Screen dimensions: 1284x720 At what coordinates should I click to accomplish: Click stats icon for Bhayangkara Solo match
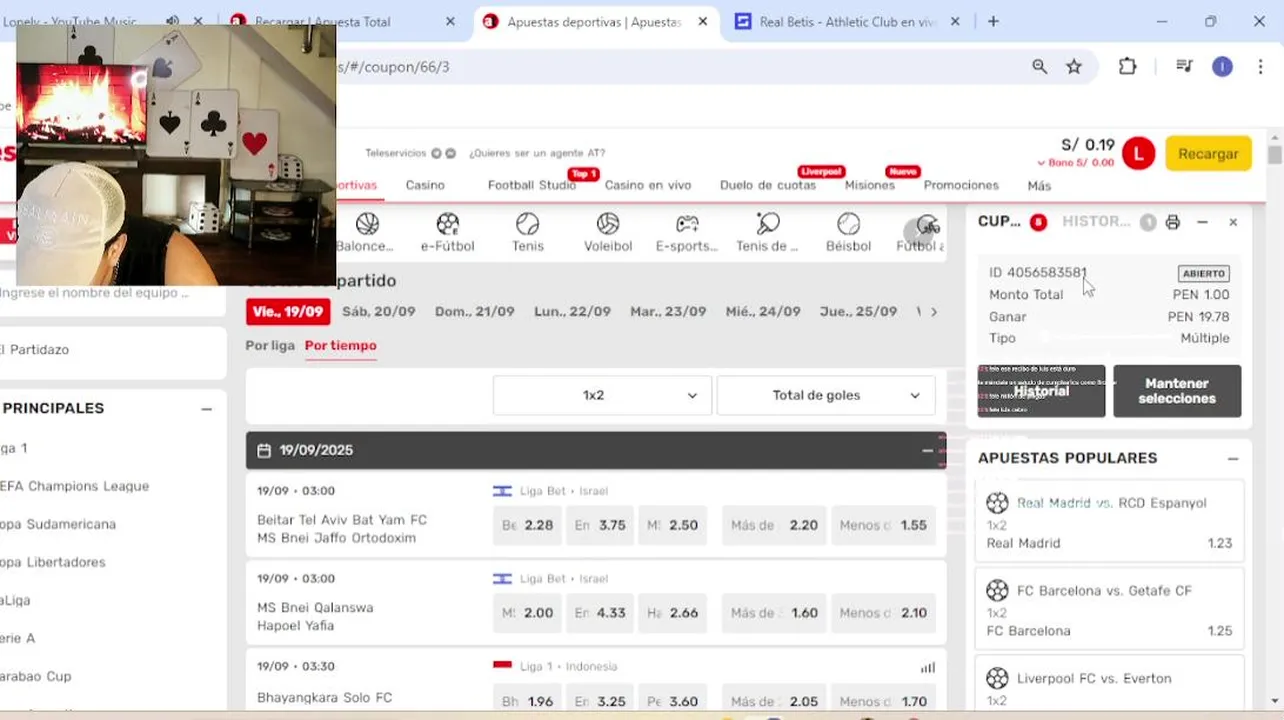pyautogui.click(x=928, y=667)
